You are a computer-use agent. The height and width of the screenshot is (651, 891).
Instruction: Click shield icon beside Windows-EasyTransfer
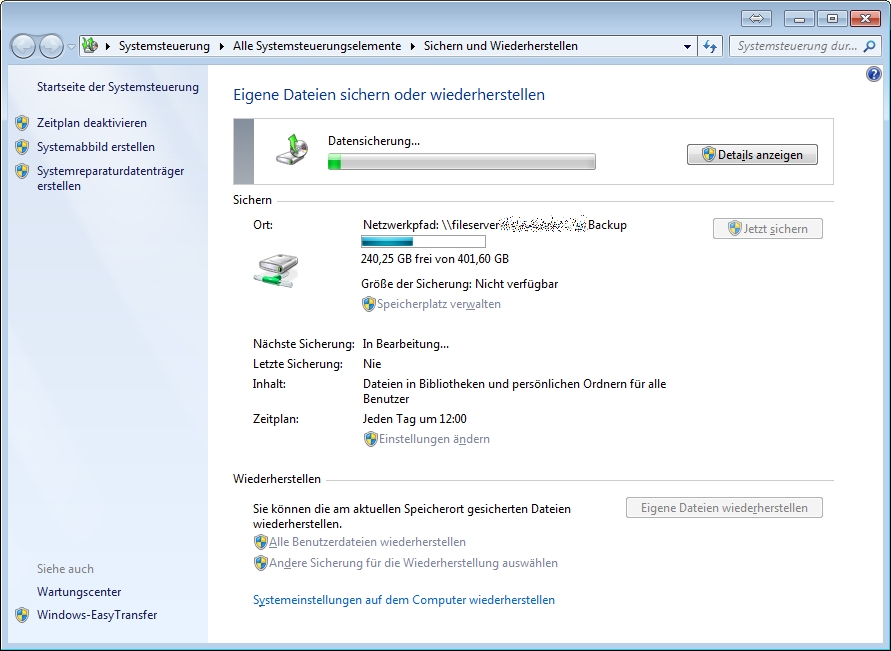coord(22,615)
